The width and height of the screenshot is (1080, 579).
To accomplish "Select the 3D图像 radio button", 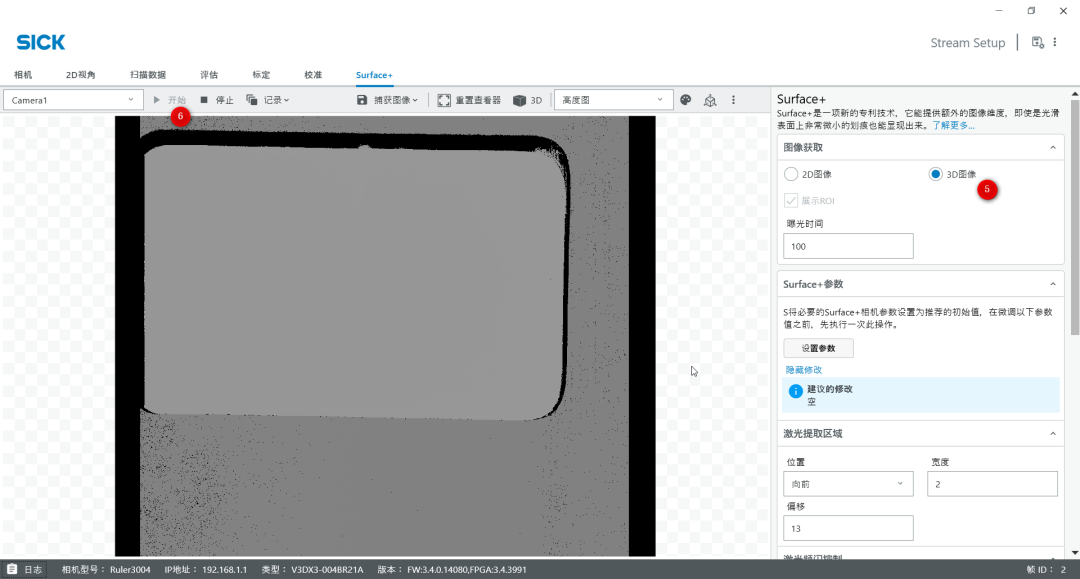I will pos(935,174).
